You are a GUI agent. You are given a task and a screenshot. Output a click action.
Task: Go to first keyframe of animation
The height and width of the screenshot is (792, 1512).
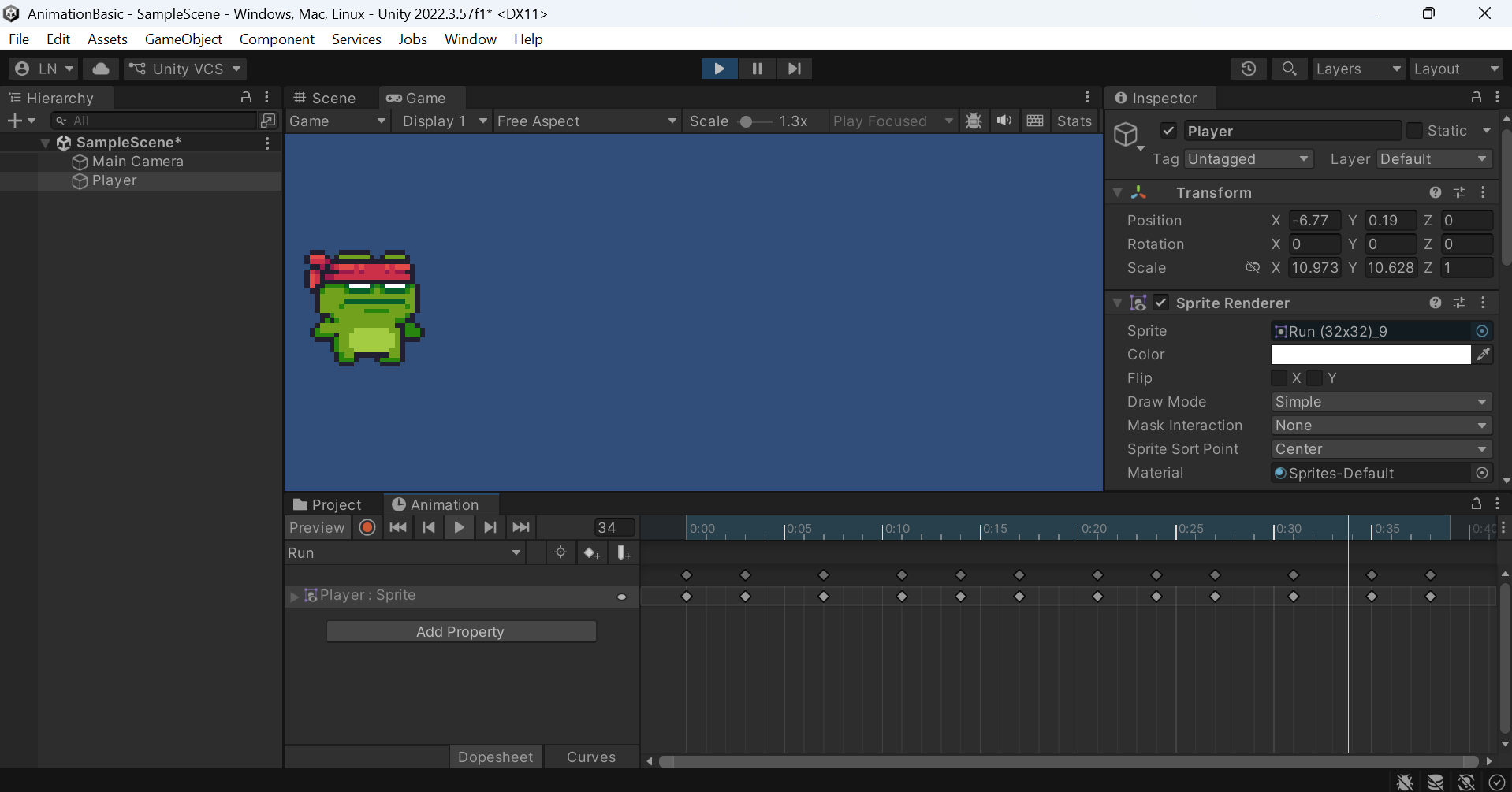pyautogui.click(x=398, y=527)
